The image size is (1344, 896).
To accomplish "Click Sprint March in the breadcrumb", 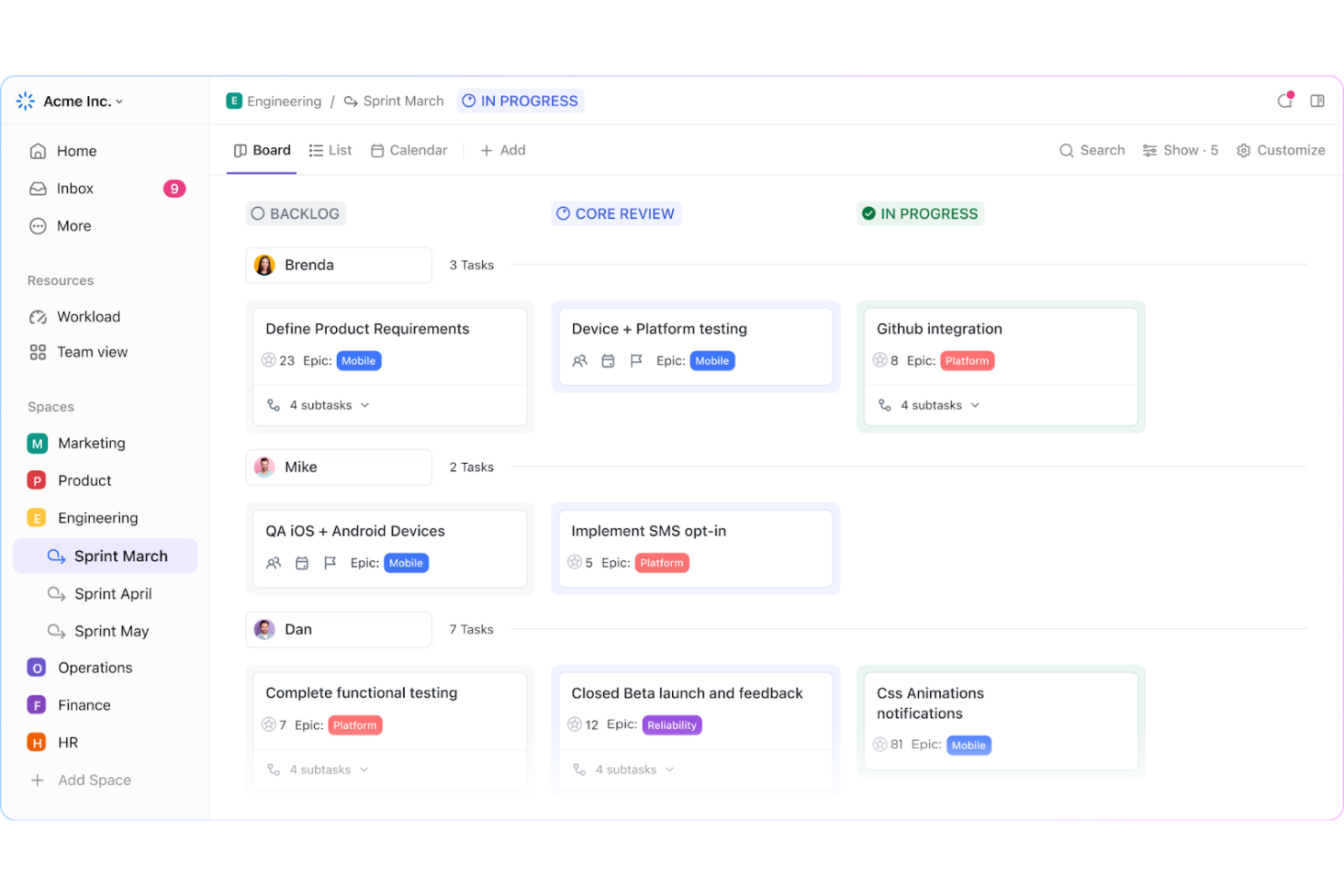I will click(394, 101).
